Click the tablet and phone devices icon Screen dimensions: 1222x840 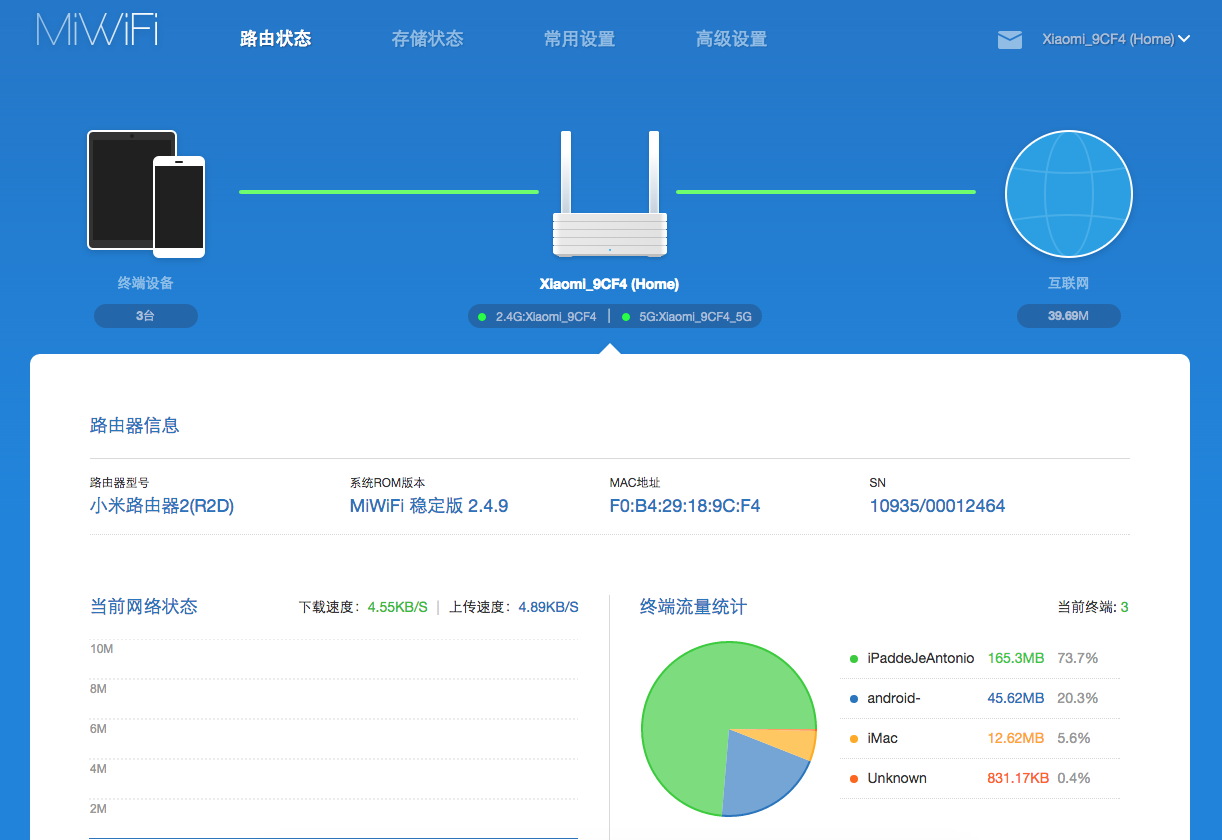click(146, 194)
